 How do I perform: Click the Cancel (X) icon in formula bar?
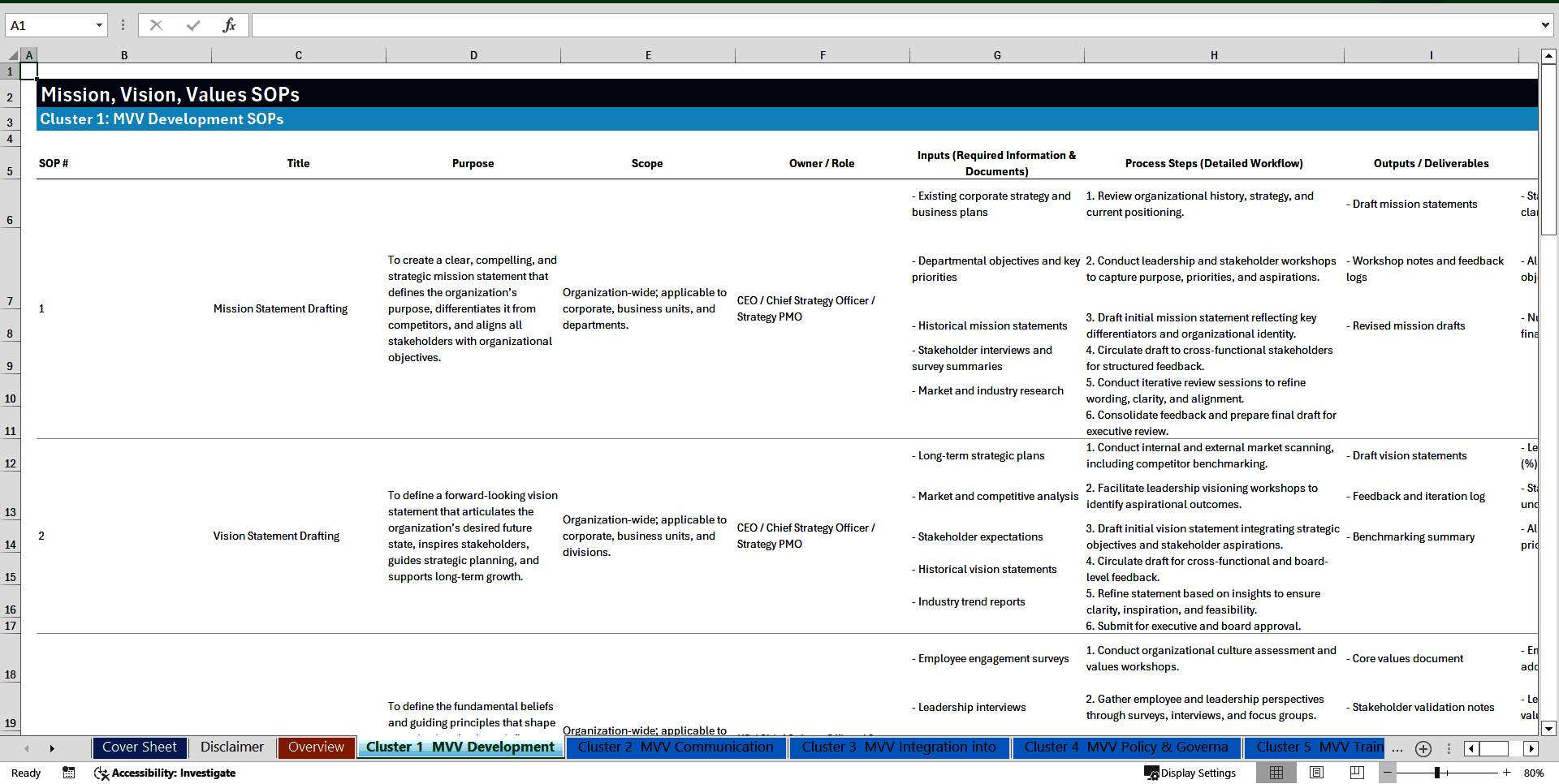tap(156, 24)
